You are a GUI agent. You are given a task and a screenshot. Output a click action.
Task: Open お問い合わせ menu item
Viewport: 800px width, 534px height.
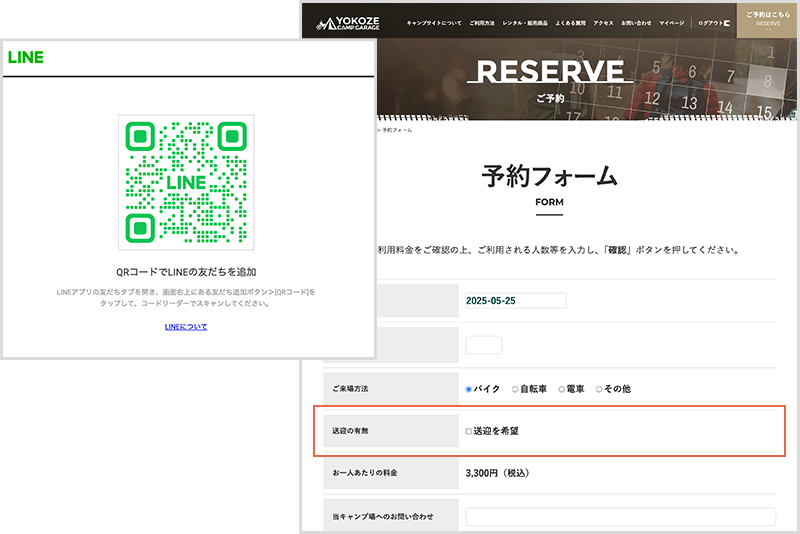click(636, 23)
